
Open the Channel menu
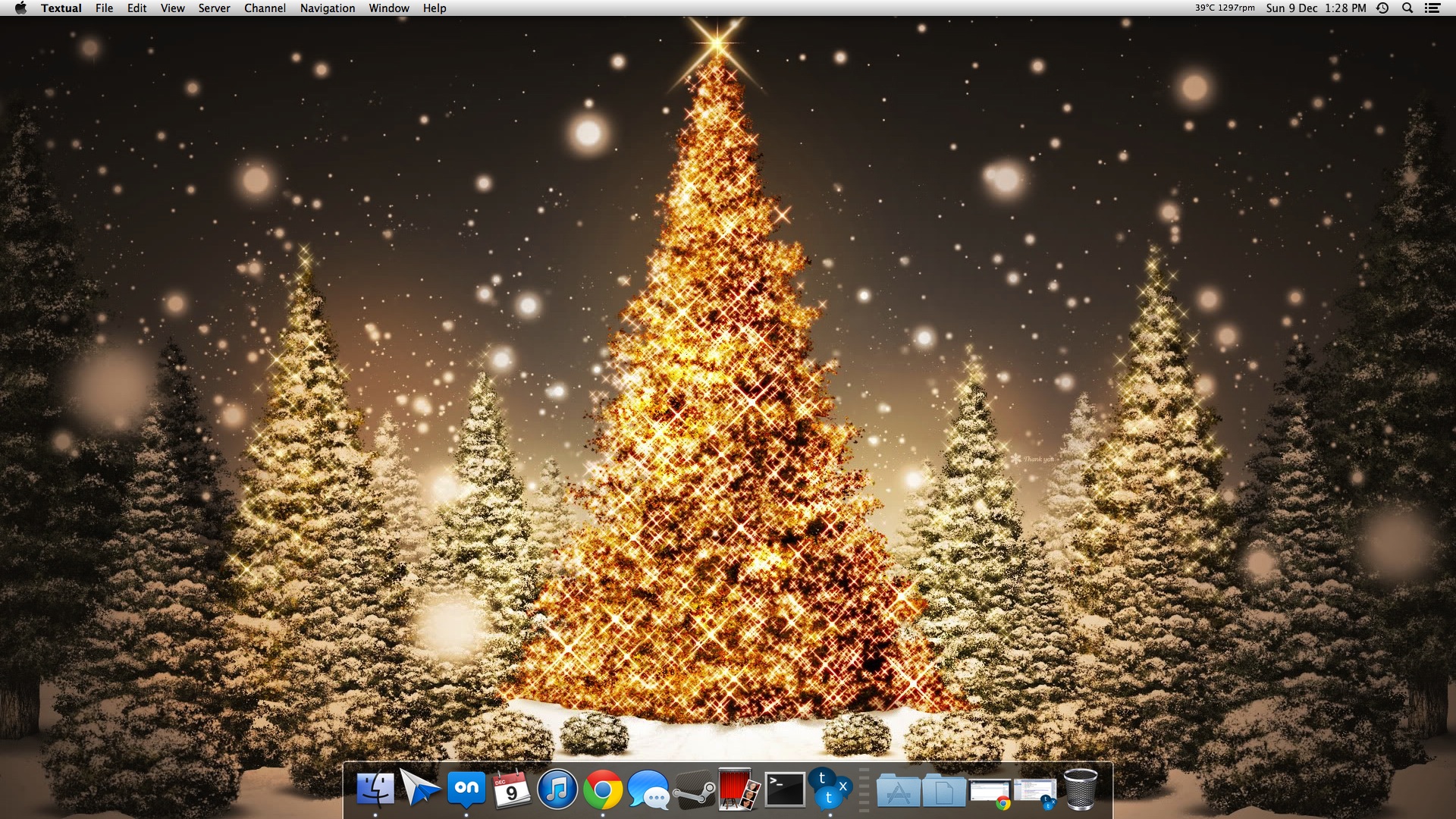(265, 8)
